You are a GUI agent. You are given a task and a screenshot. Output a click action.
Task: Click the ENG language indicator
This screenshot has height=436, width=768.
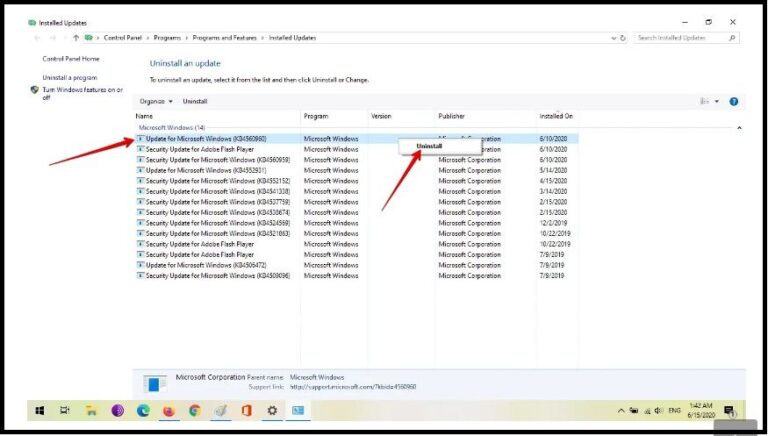[x=674, y=411]
